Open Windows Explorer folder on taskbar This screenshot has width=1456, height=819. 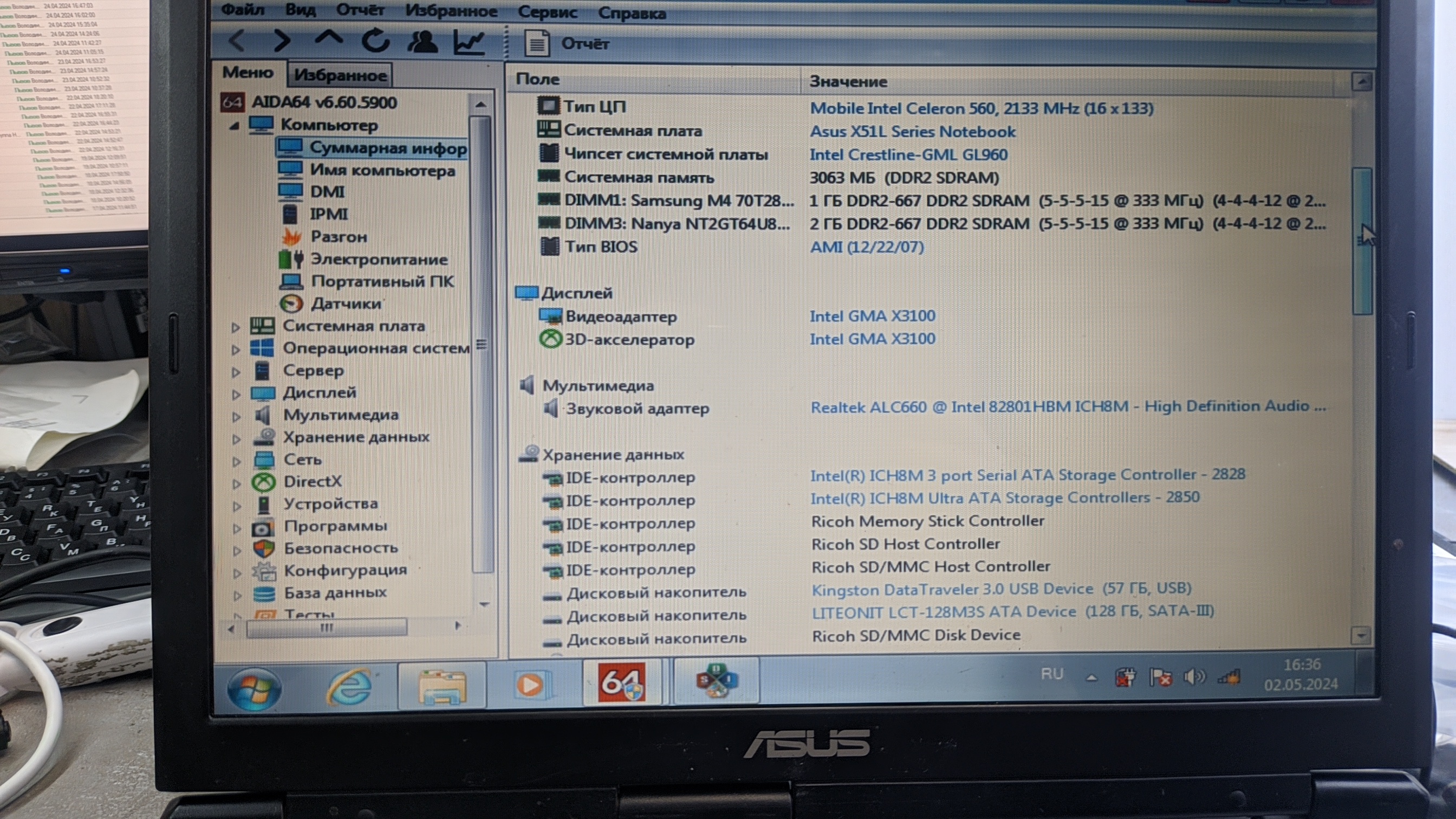(441, 686)
